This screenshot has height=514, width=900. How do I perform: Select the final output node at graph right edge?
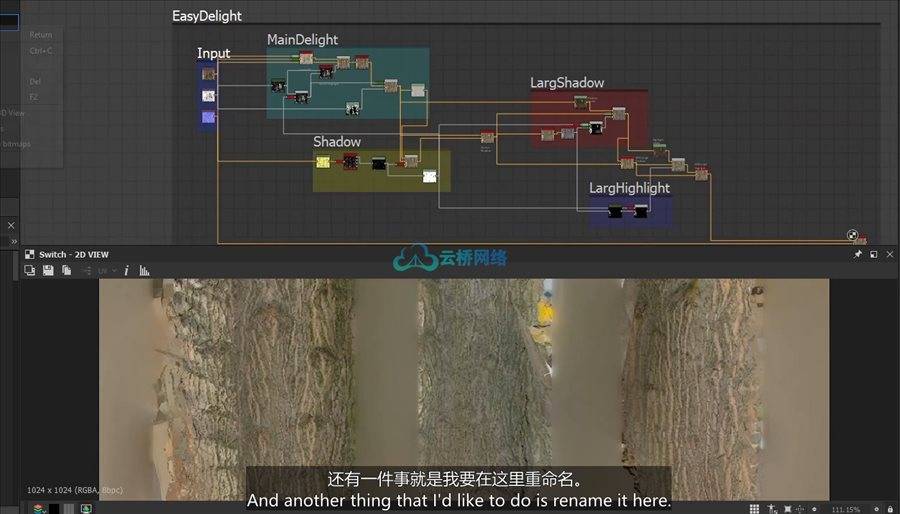[860, 240]
